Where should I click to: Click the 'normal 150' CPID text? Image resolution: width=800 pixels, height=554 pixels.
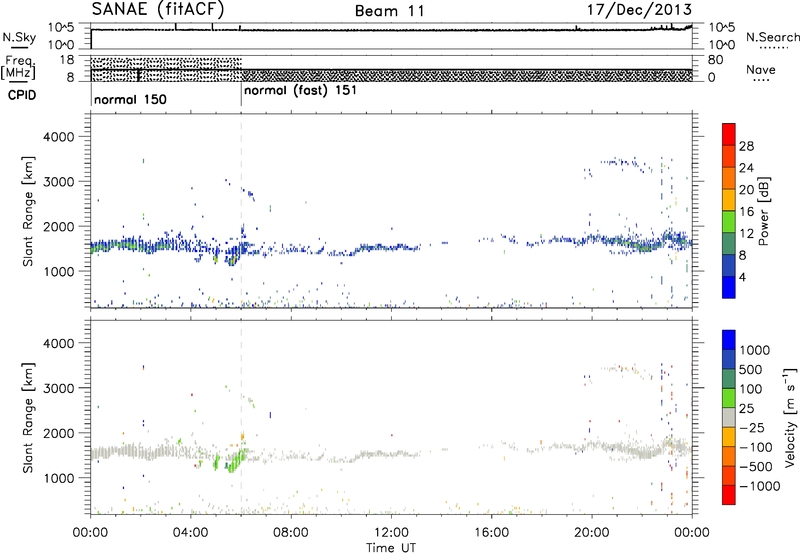[130, 99]
